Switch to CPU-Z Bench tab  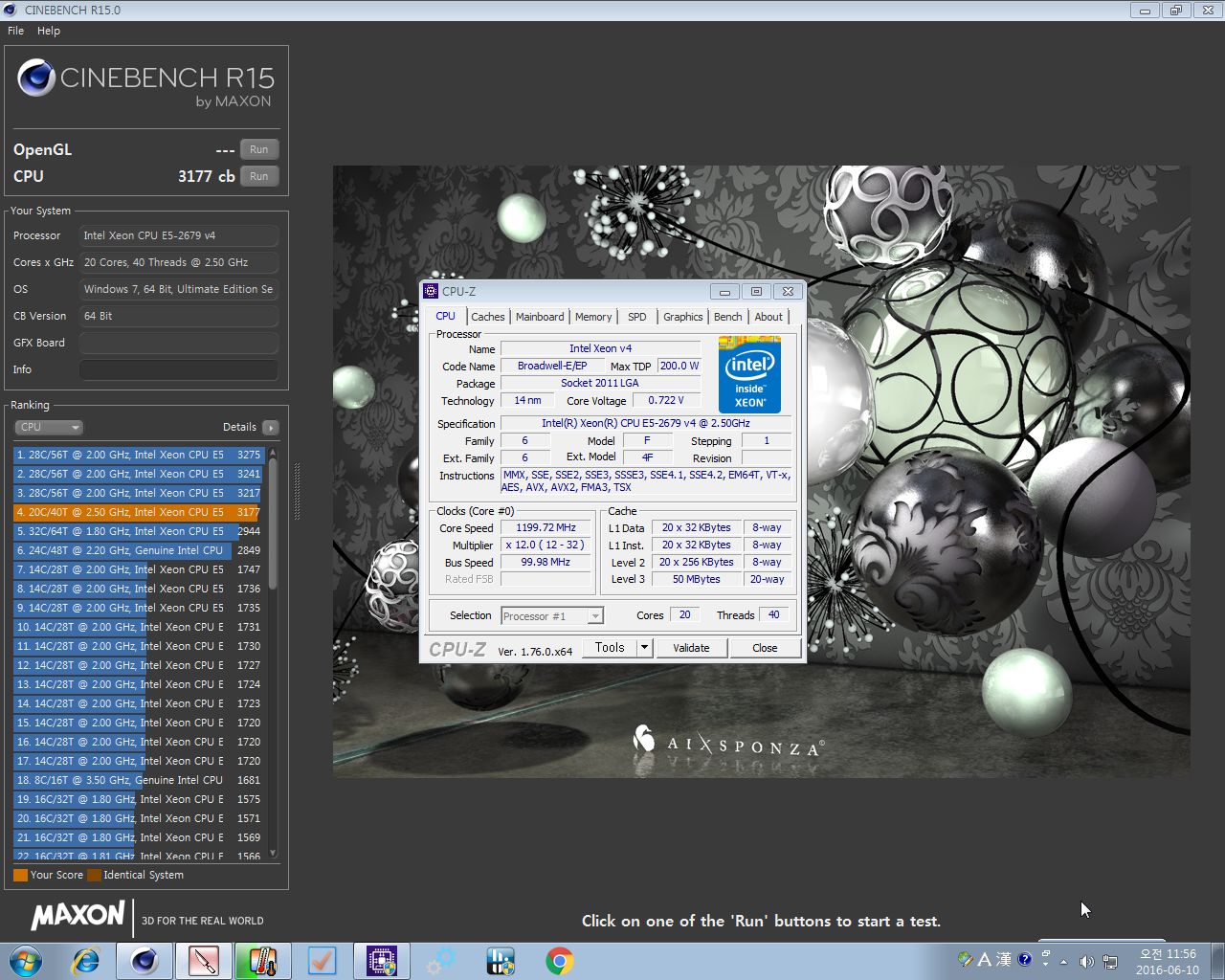(728, 317)
